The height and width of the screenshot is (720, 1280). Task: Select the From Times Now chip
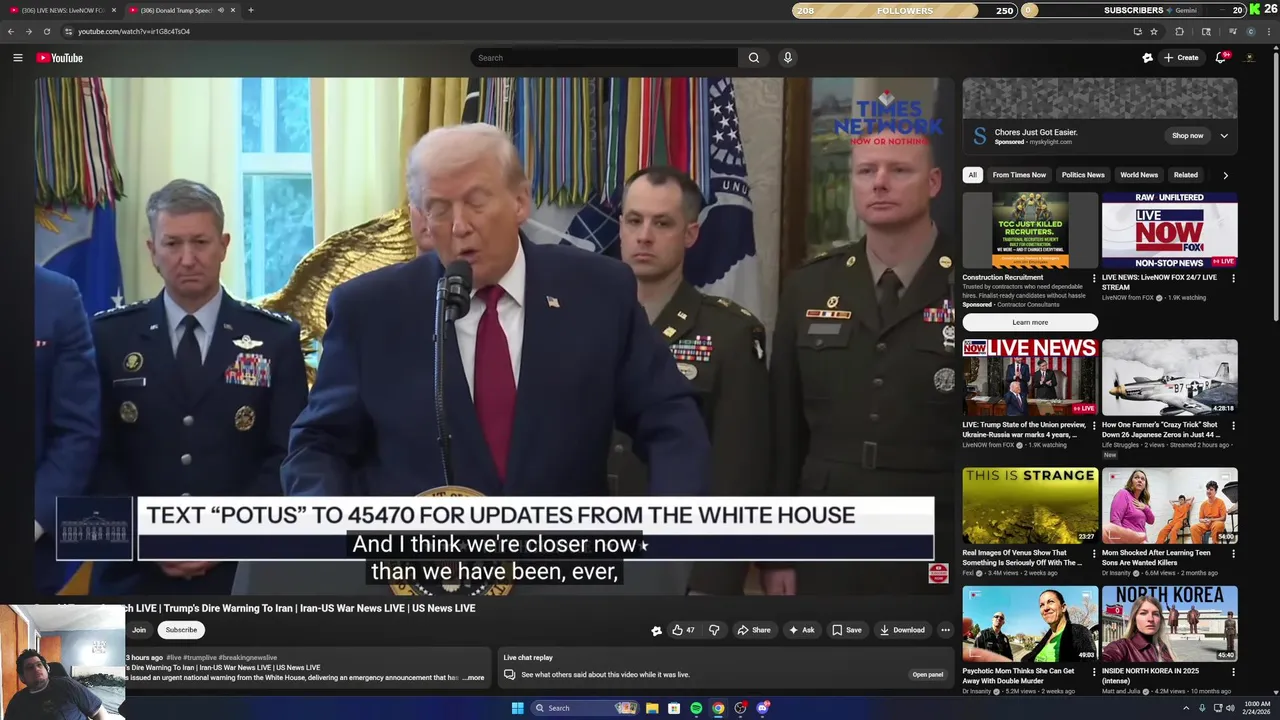point(1019,175)
